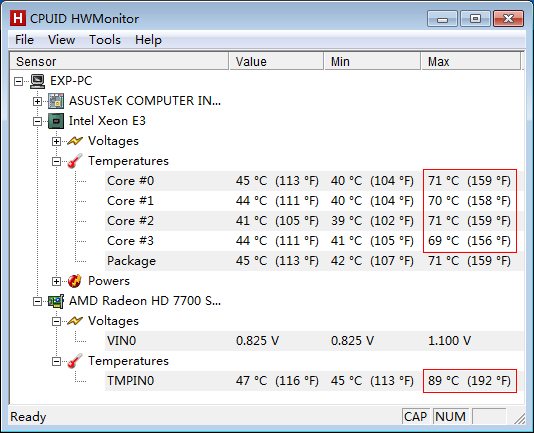This screenshot has height=433, width=534.
Task: Select the Core #0 row label
Action: 130,181
